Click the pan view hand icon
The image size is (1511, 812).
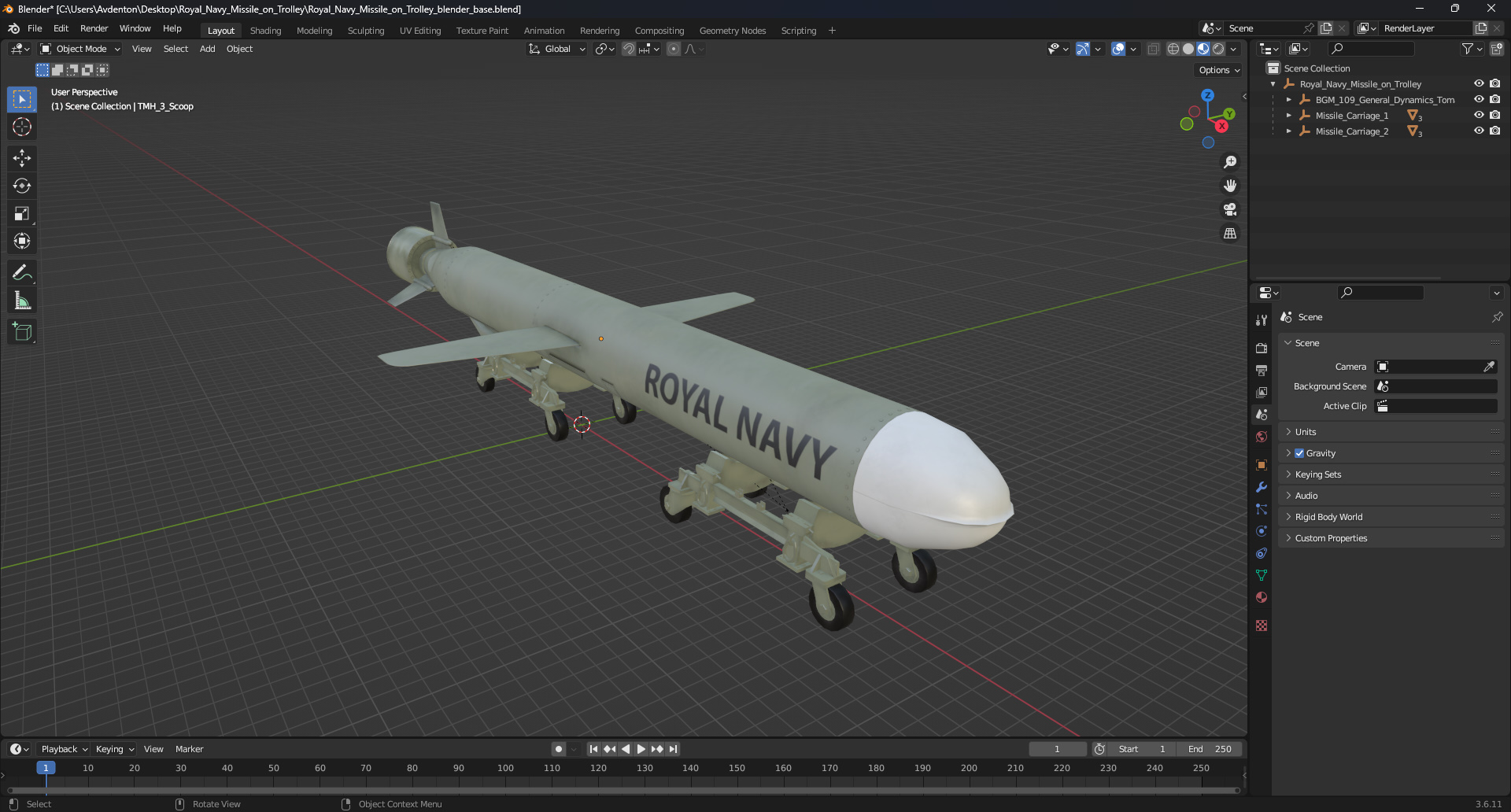(x=1230, y=186)
